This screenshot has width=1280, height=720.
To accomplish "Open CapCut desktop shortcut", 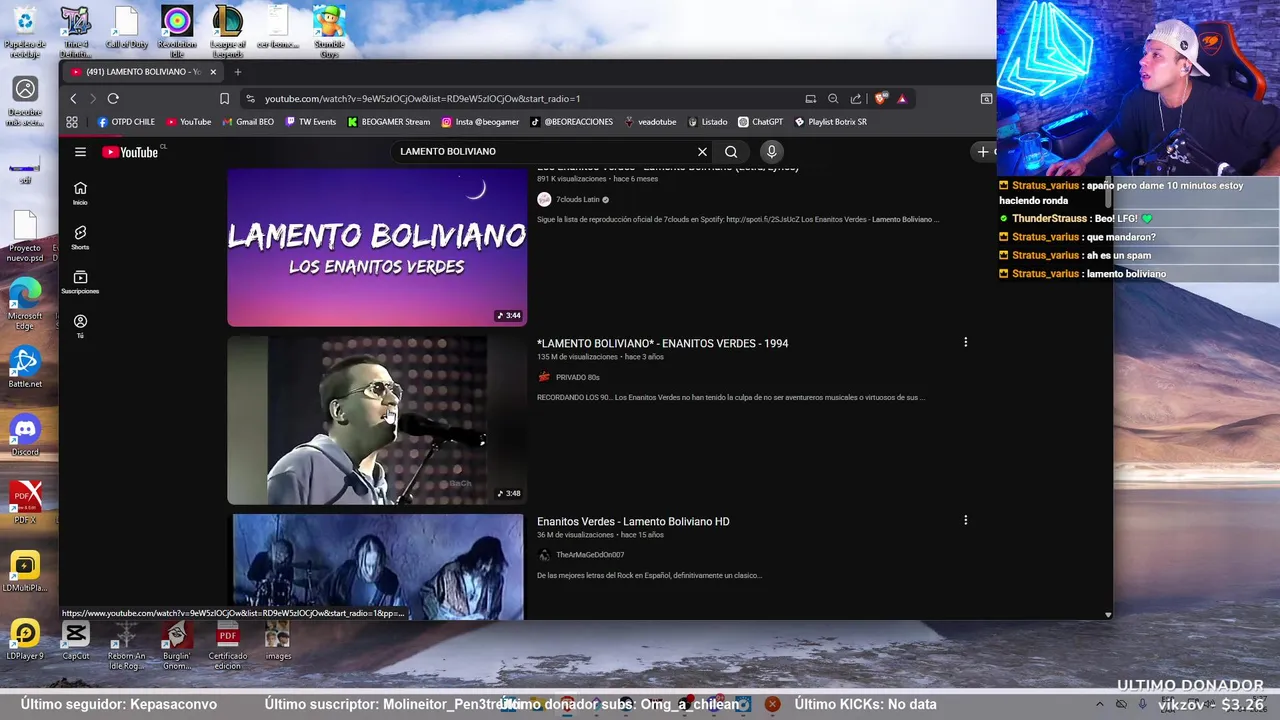I will click(75, 640).
